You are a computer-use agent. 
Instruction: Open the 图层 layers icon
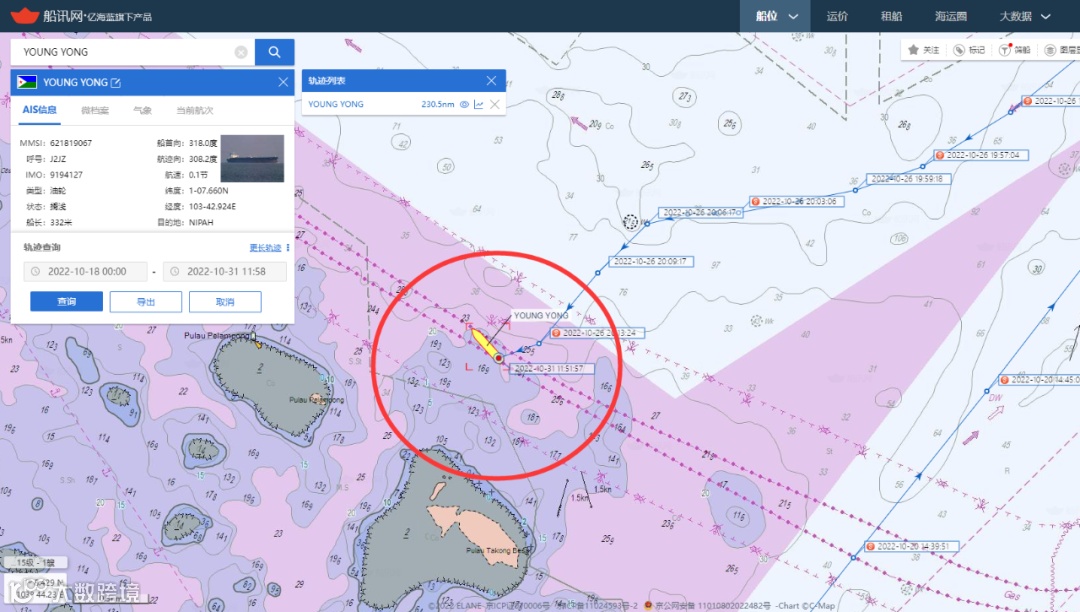(x=1050, y=50)
